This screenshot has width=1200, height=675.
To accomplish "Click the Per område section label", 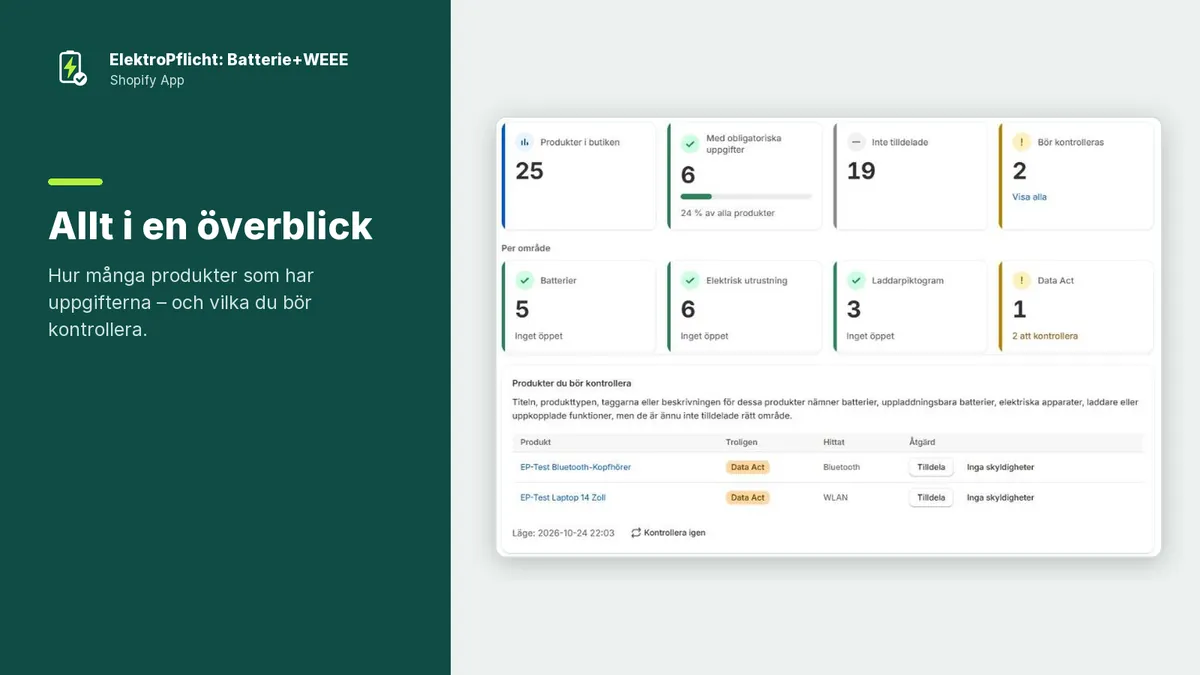I will 526,247.
